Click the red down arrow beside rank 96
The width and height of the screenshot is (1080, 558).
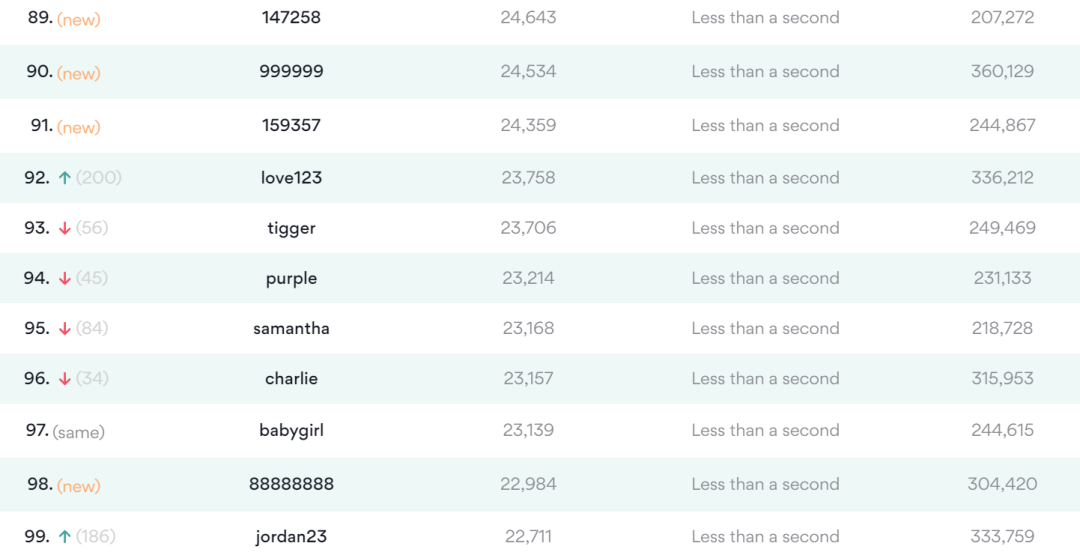pos(65,378)
